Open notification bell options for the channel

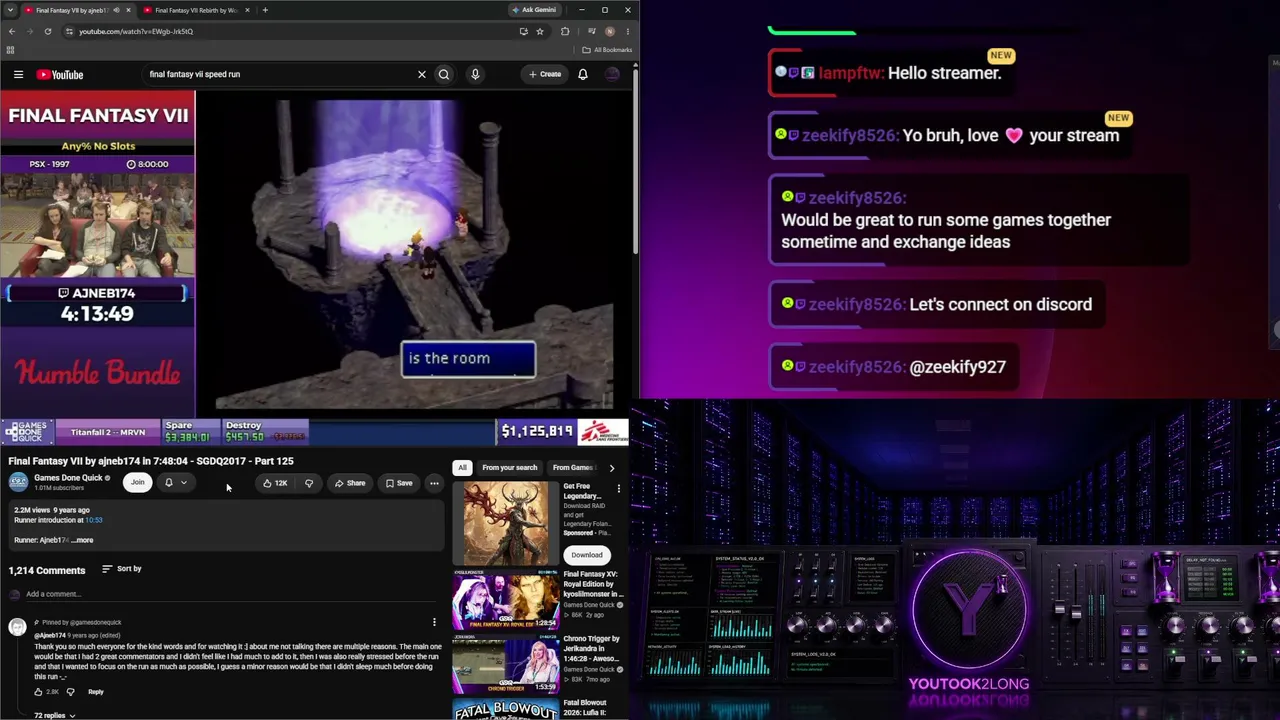click(175, 483)
